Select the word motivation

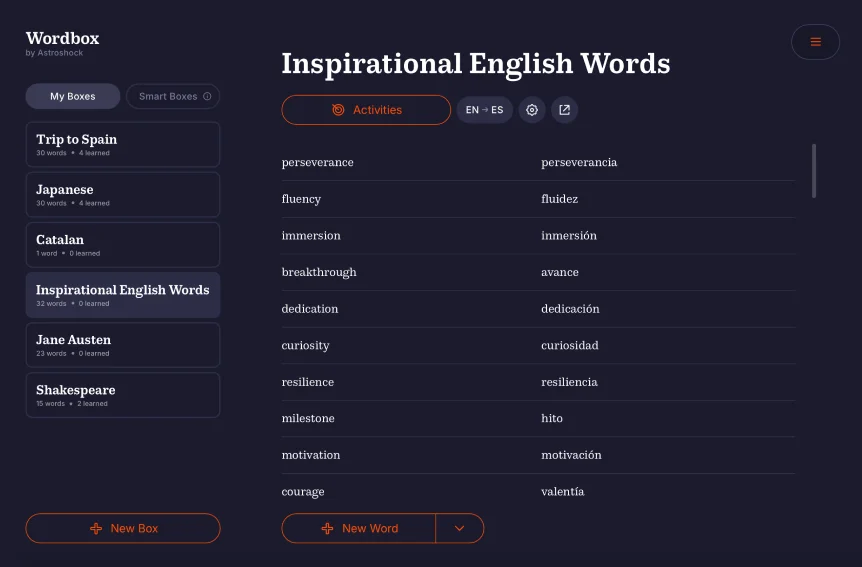point(311,455)
